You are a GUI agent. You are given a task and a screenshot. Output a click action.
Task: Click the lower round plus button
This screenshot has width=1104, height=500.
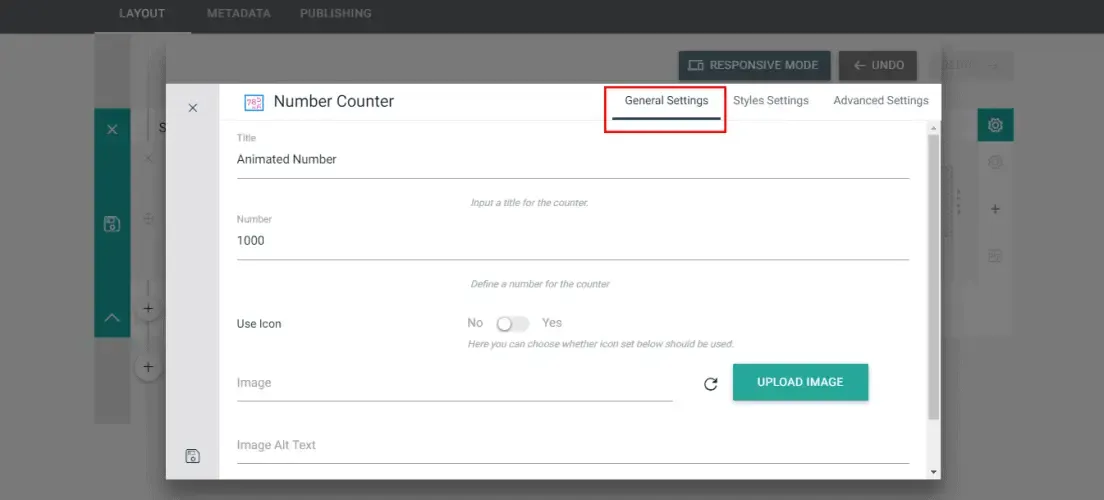pyautogui.click(x=148, y=367)
